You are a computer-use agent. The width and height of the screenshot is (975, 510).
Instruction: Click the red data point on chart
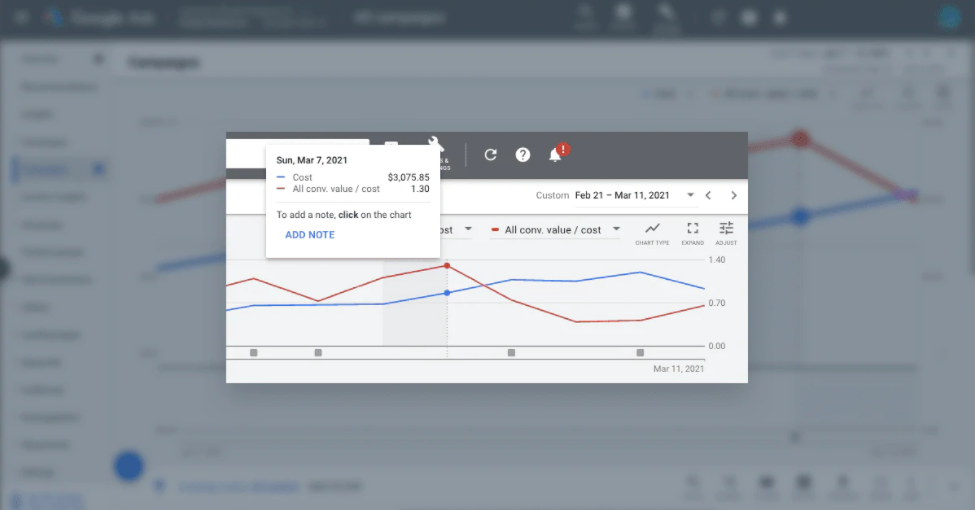tap(446, 266)
